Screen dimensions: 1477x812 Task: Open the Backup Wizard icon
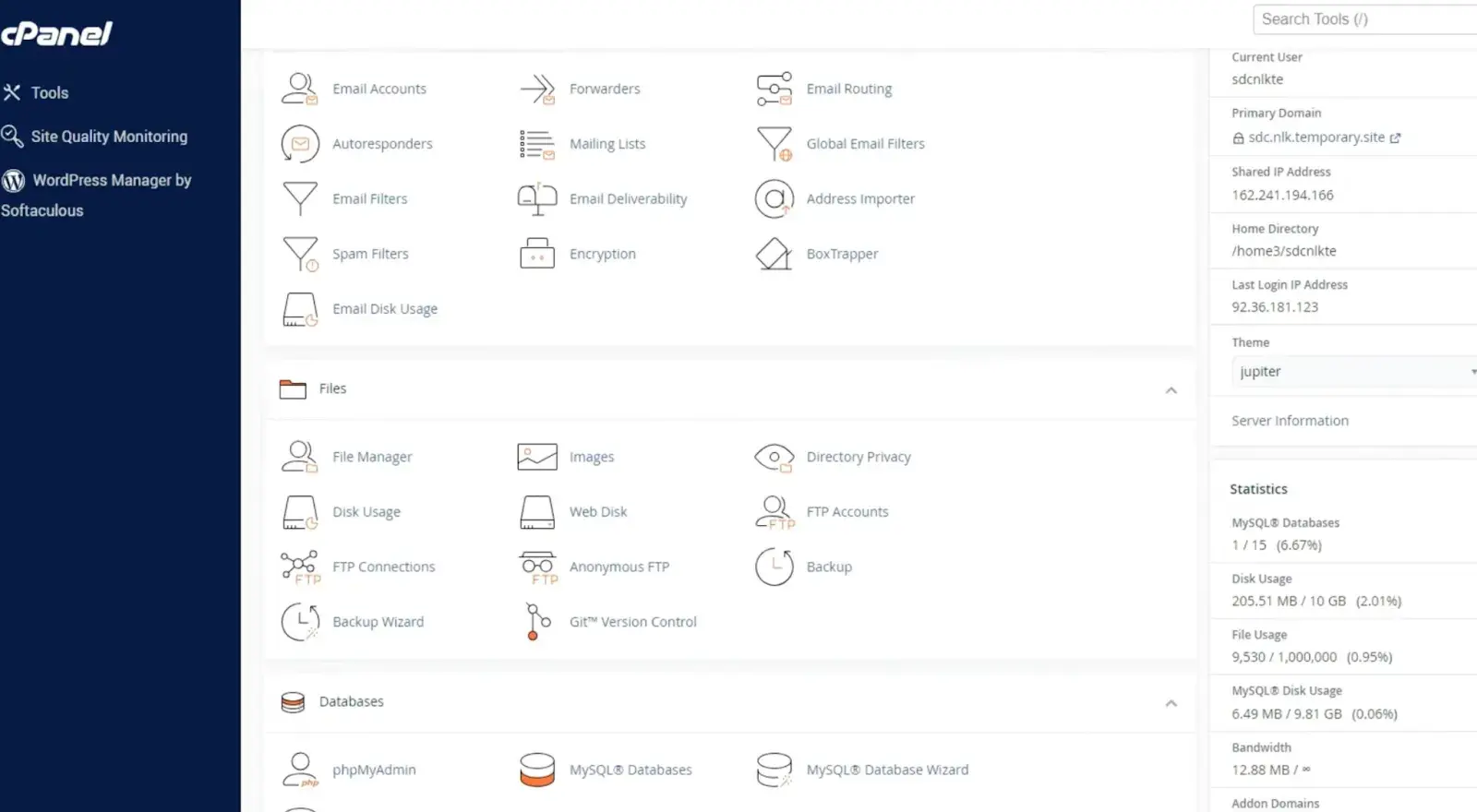click(x=300, y=622)
